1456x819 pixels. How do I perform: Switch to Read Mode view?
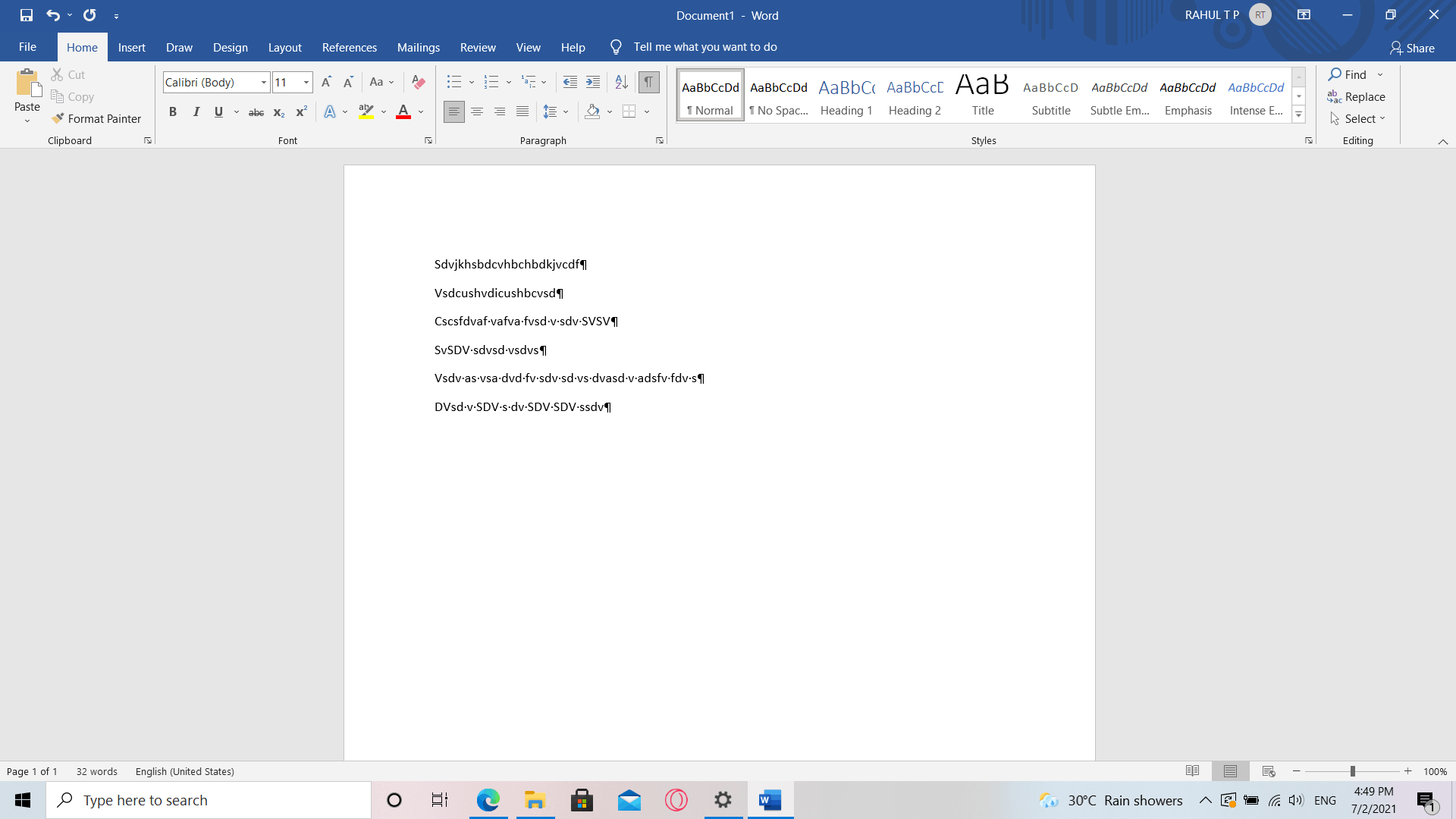[1192, 771]
